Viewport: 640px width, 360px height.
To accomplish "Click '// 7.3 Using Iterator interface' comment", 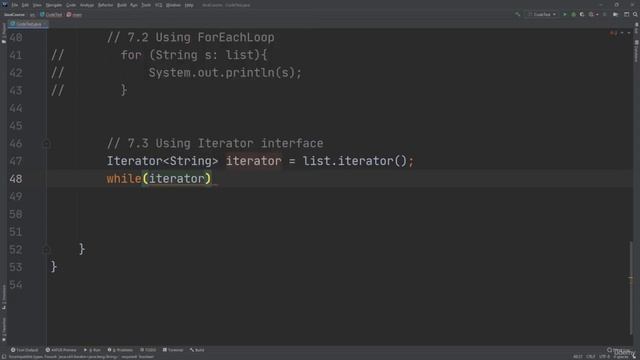I will (x=215, y=144).
